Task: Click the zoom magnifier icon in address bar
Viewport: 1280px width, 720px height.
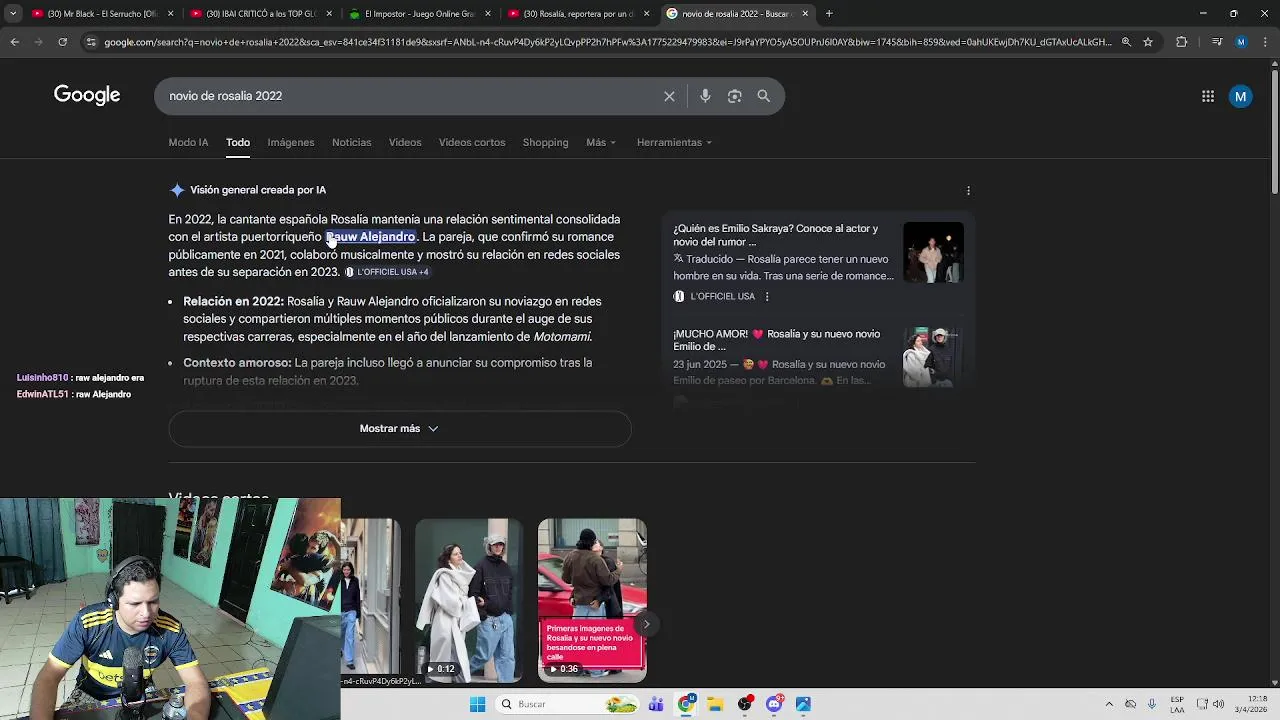Action: [x=1126, y=42]
